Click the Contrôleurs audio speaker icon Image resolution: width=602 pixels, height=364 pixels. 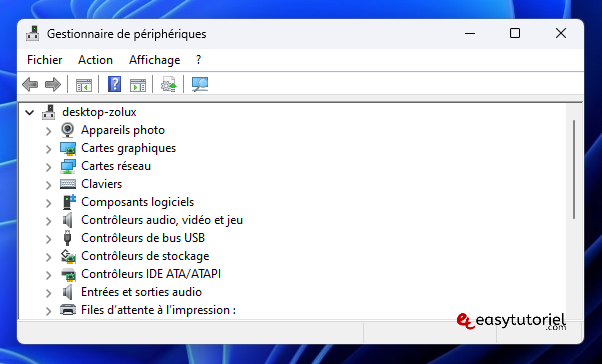(68, 220)
